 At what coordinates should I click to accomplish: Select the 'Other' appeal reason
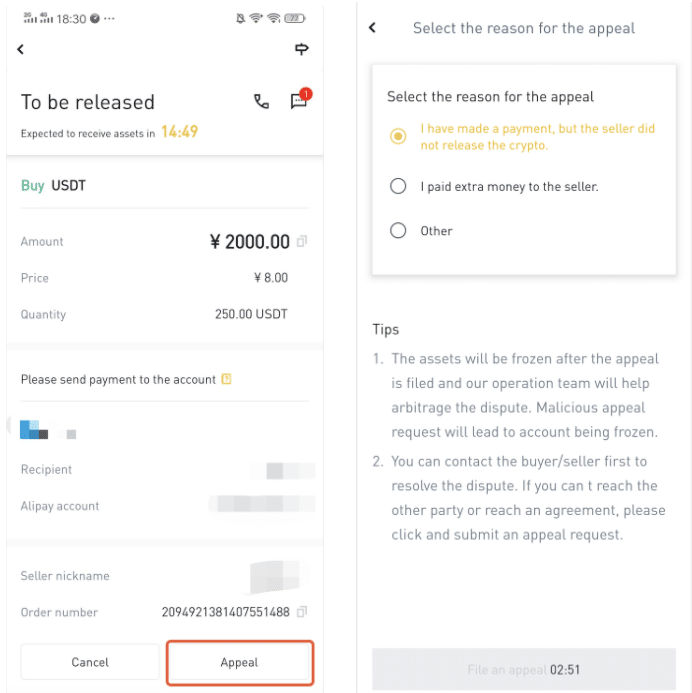tap(399, 231)
